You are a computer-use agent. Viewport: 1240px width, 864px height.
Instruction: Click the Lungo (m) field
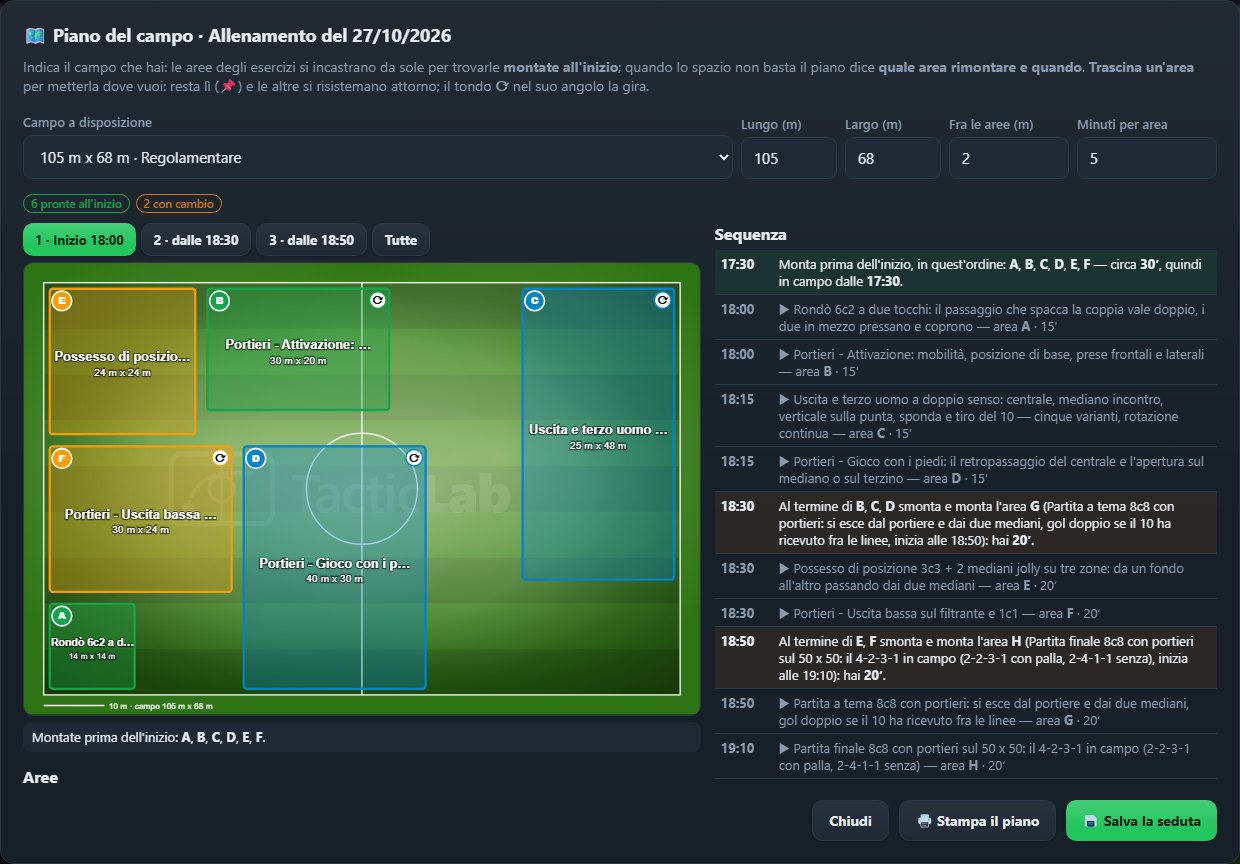point(788,158)
